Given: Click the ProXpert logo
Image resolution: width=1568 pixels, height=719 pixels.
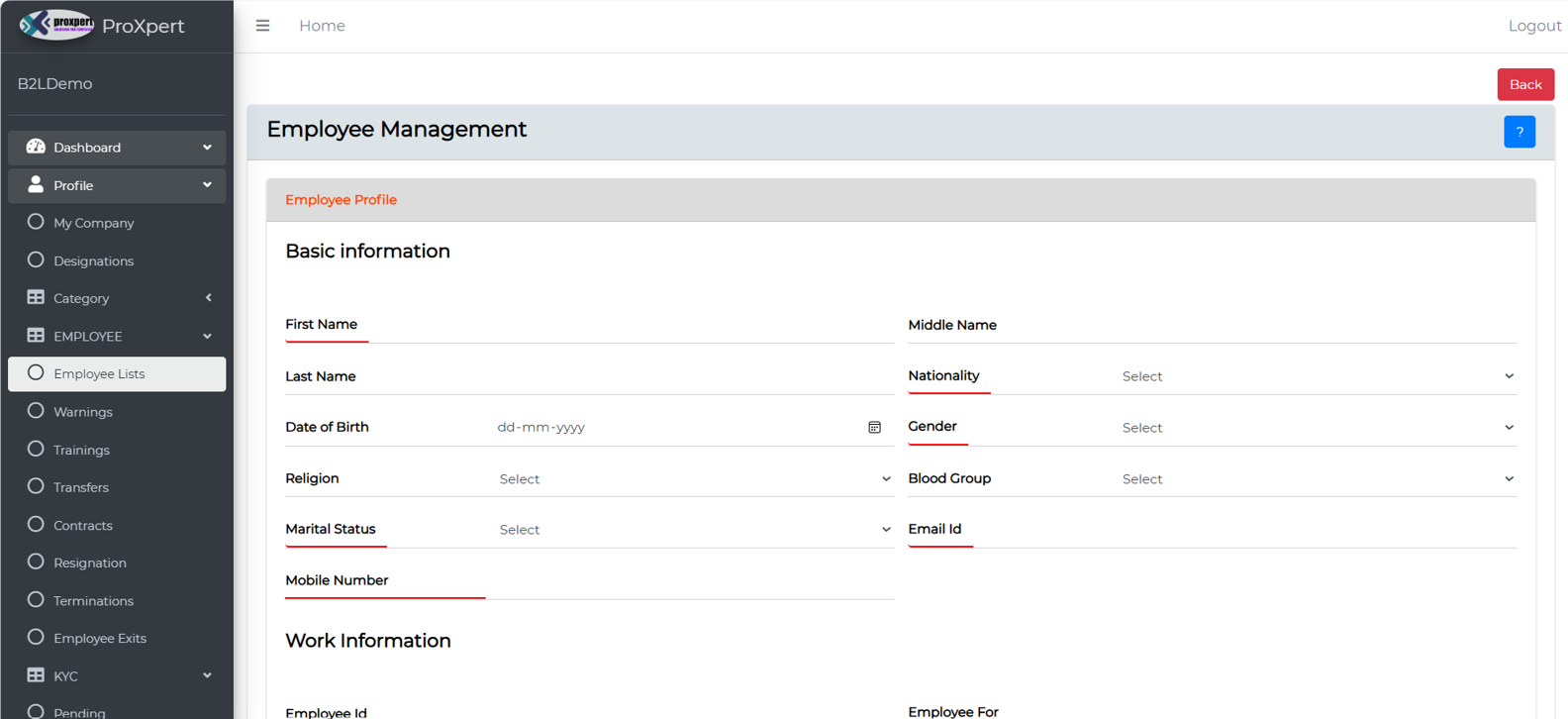Looking at the screenshot, I should 56,25.
